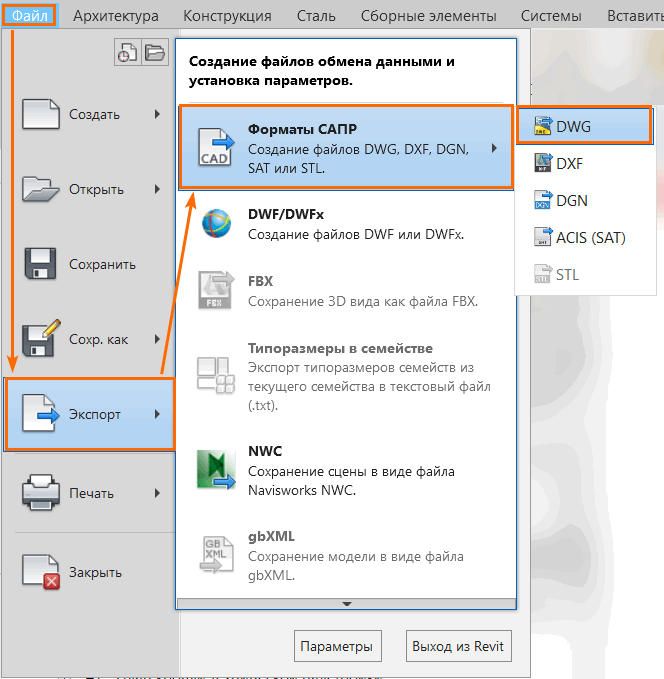The width and height of the screenshot is (664, 679).
Task: Select Типоразмеры в семействе entry
Action: [340, 349]
